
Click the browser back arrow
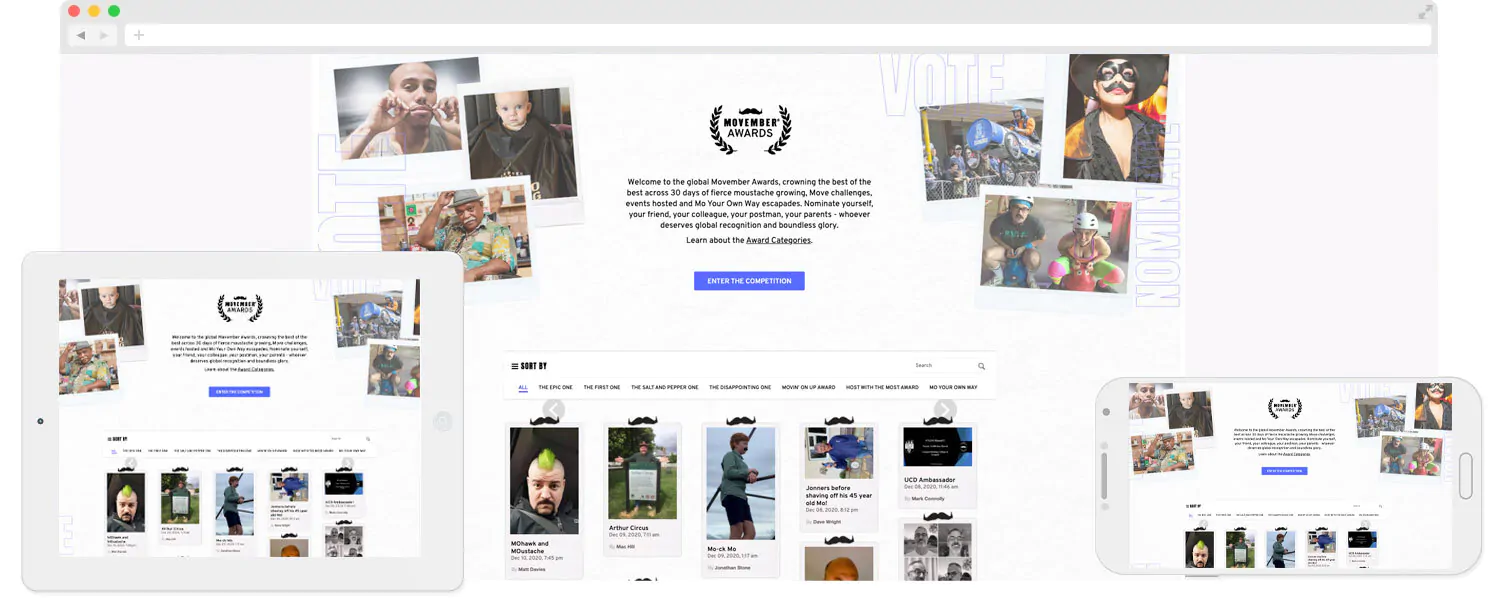point(81,35)
